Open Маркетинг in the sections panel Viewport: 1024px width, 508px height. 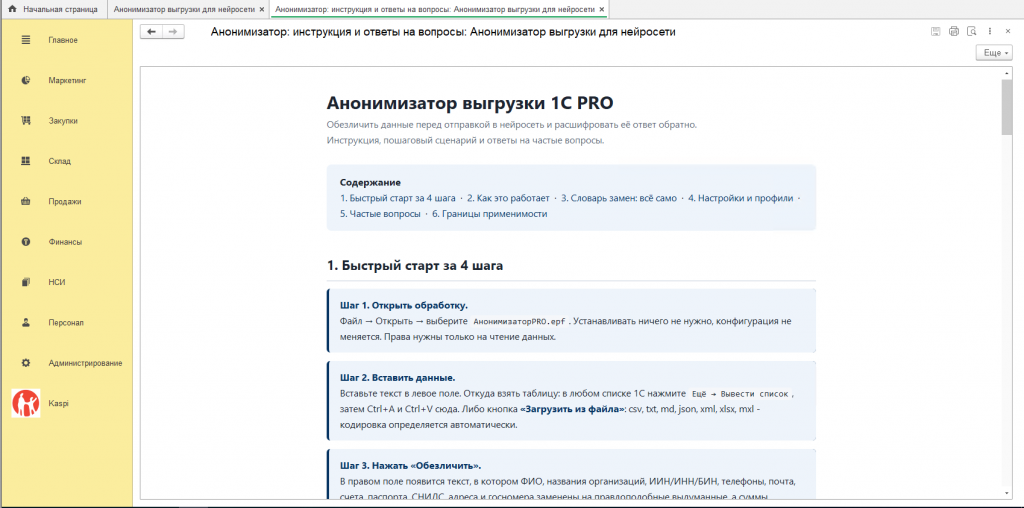pyautogui.click(x=67, y=80)
